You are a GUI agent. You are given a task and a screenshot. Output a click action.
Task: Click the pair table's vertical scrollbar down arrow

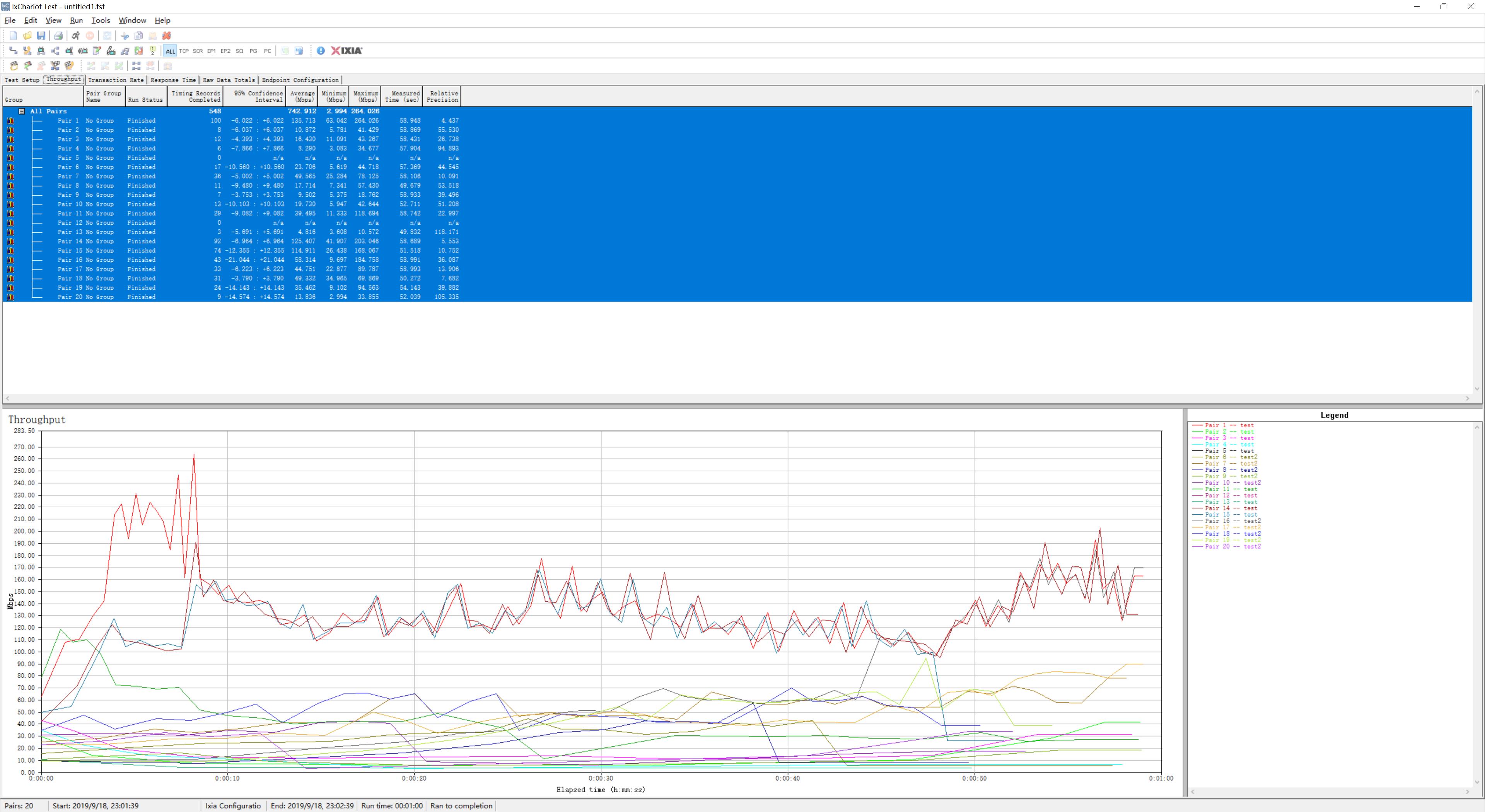click(x=1477, y=389)
